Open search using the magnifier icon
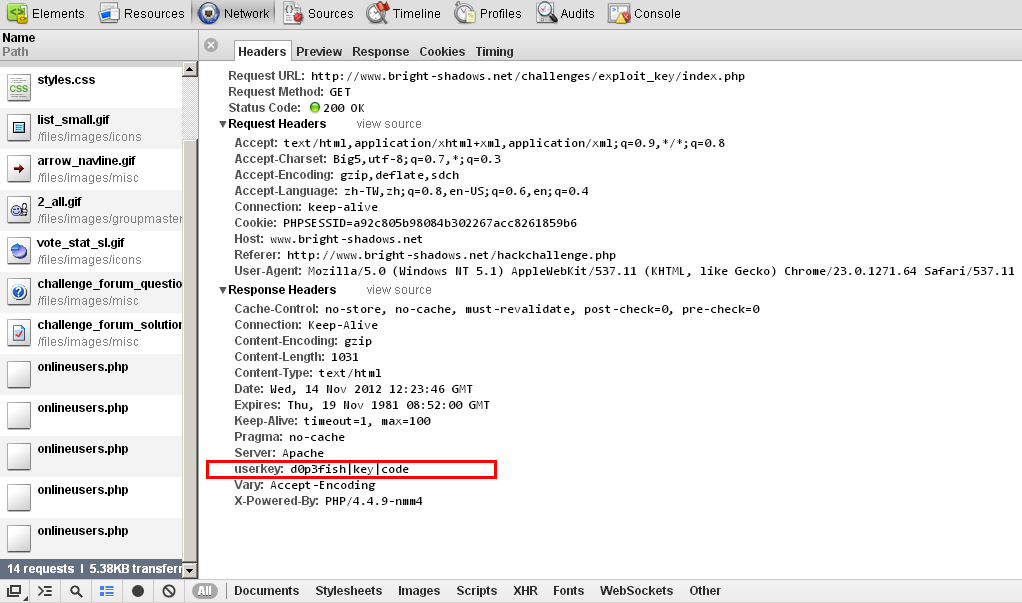 click(x=76, y=591)
